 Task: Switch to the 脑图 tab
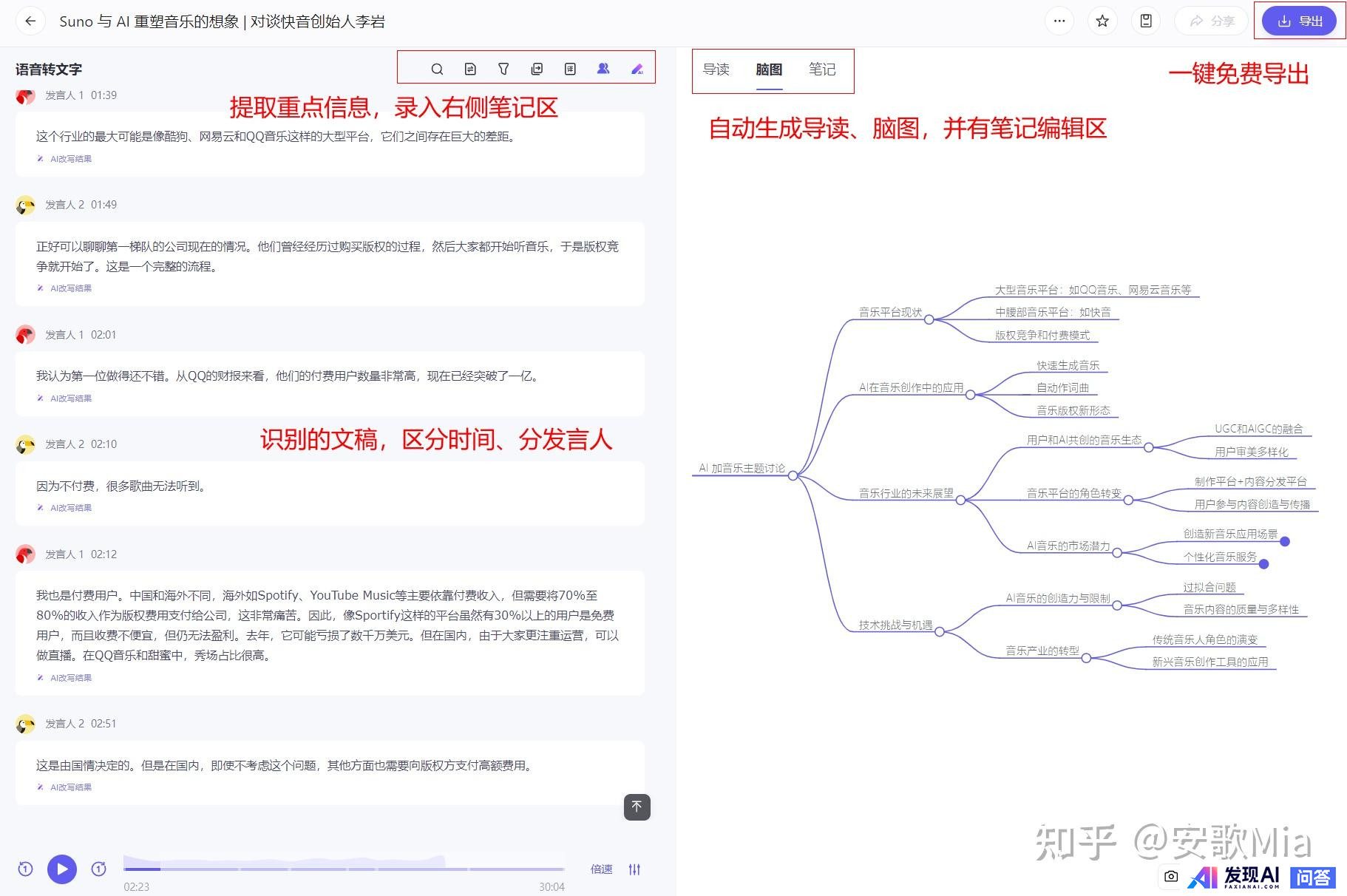[769, 69]
